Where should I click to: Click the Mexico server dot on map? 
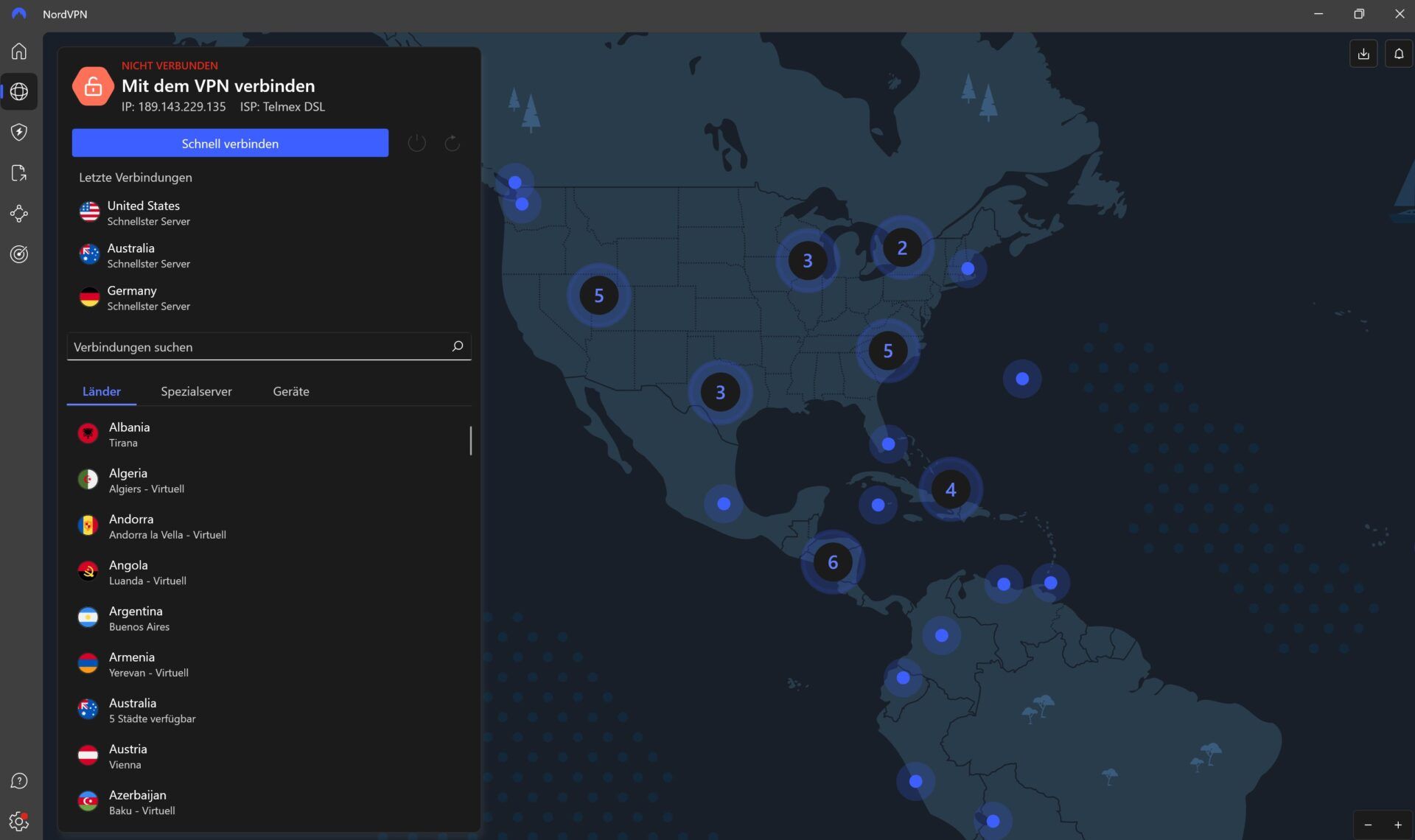724,504
